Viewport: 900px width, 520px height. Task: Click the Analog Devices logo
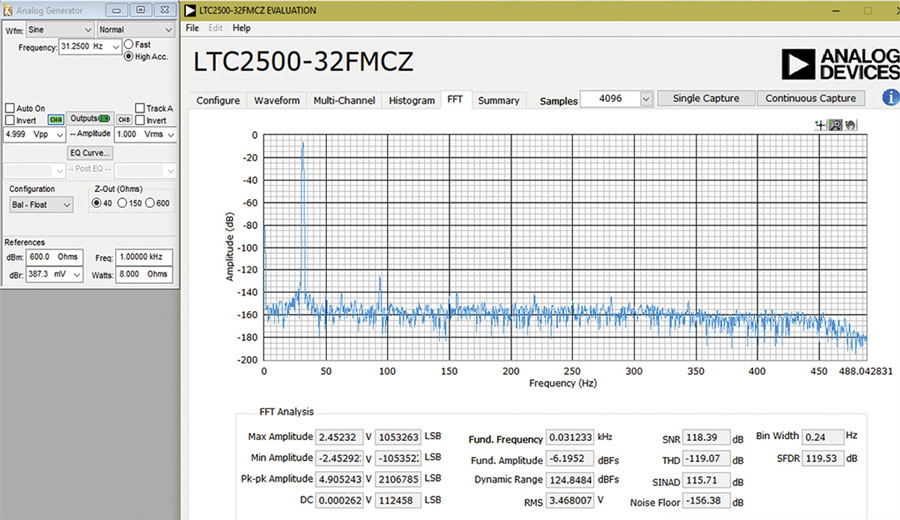tap(840, 64)
